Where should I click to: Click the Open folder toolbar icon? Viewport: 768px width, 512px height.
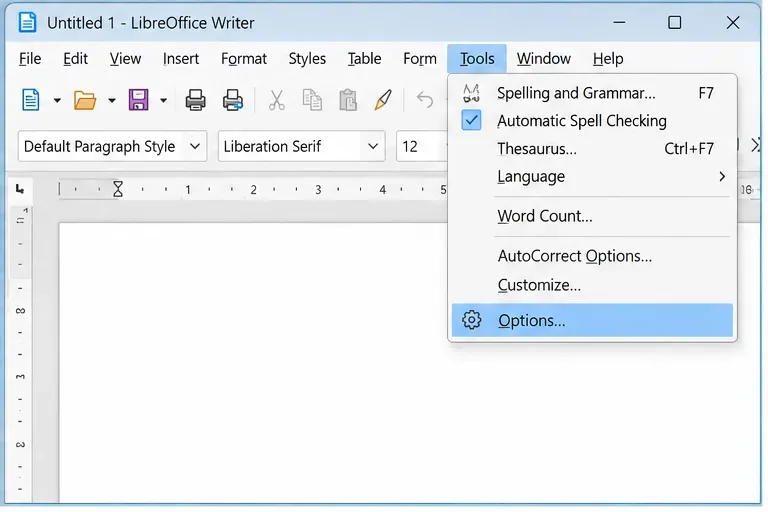click(85, 100)
